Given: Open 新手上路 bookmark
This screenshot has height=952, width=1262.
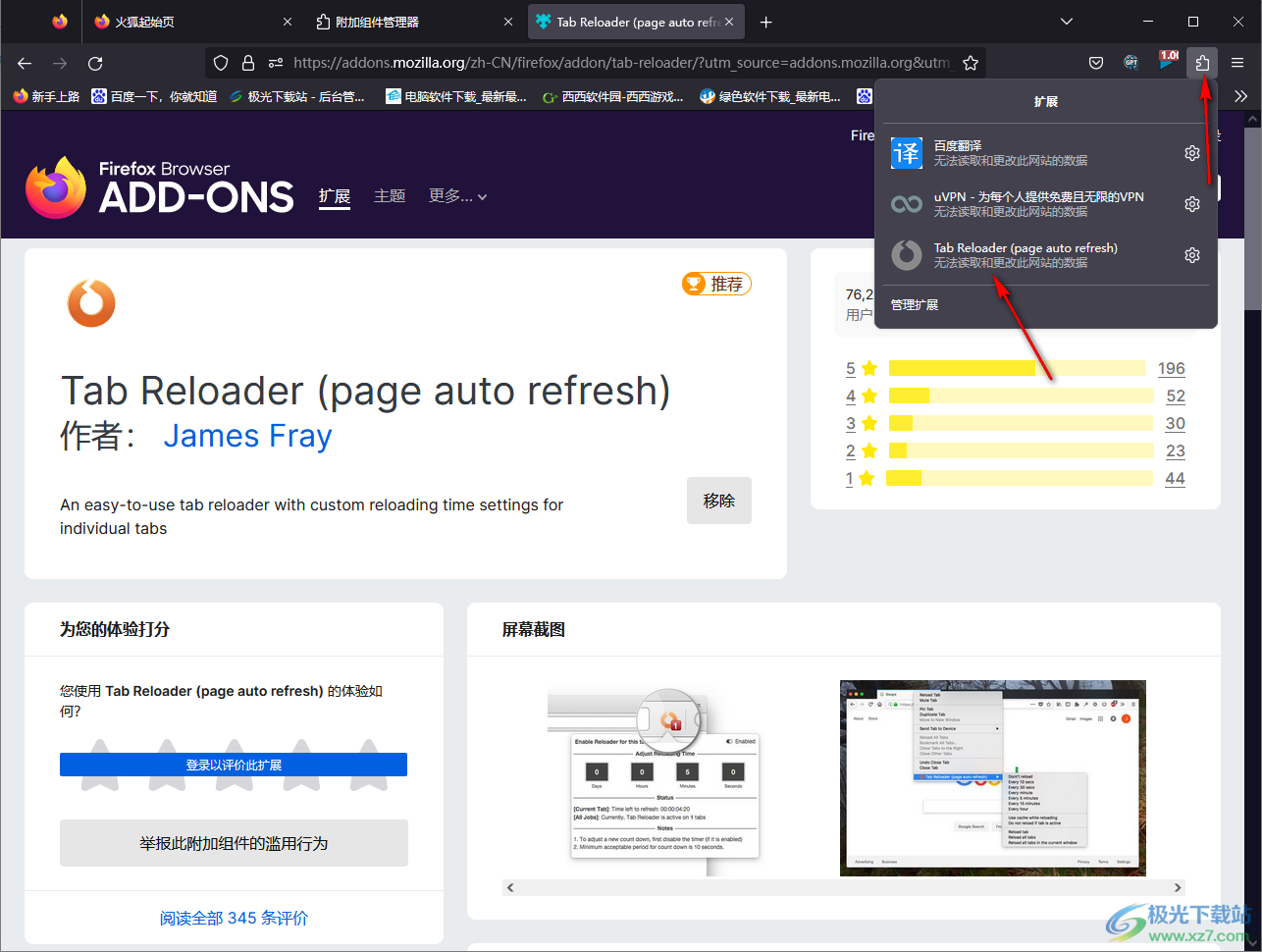Looking at the screenshot, I should pos(46,96).
